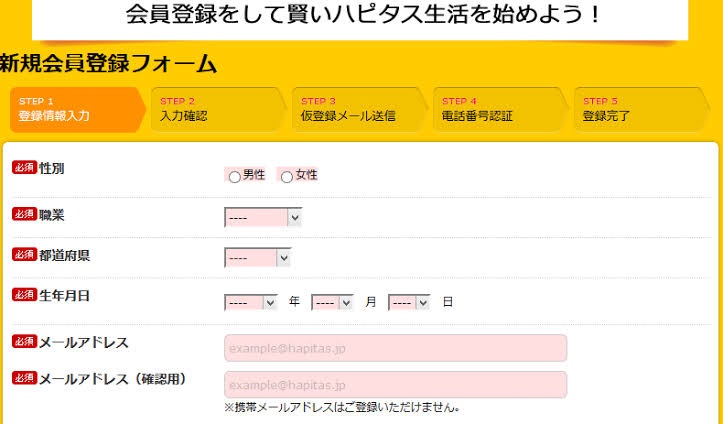The width and height of the screenshot is (723, 424).
Task: Select the 男性 radio button
Action: [x=235, y=177]
